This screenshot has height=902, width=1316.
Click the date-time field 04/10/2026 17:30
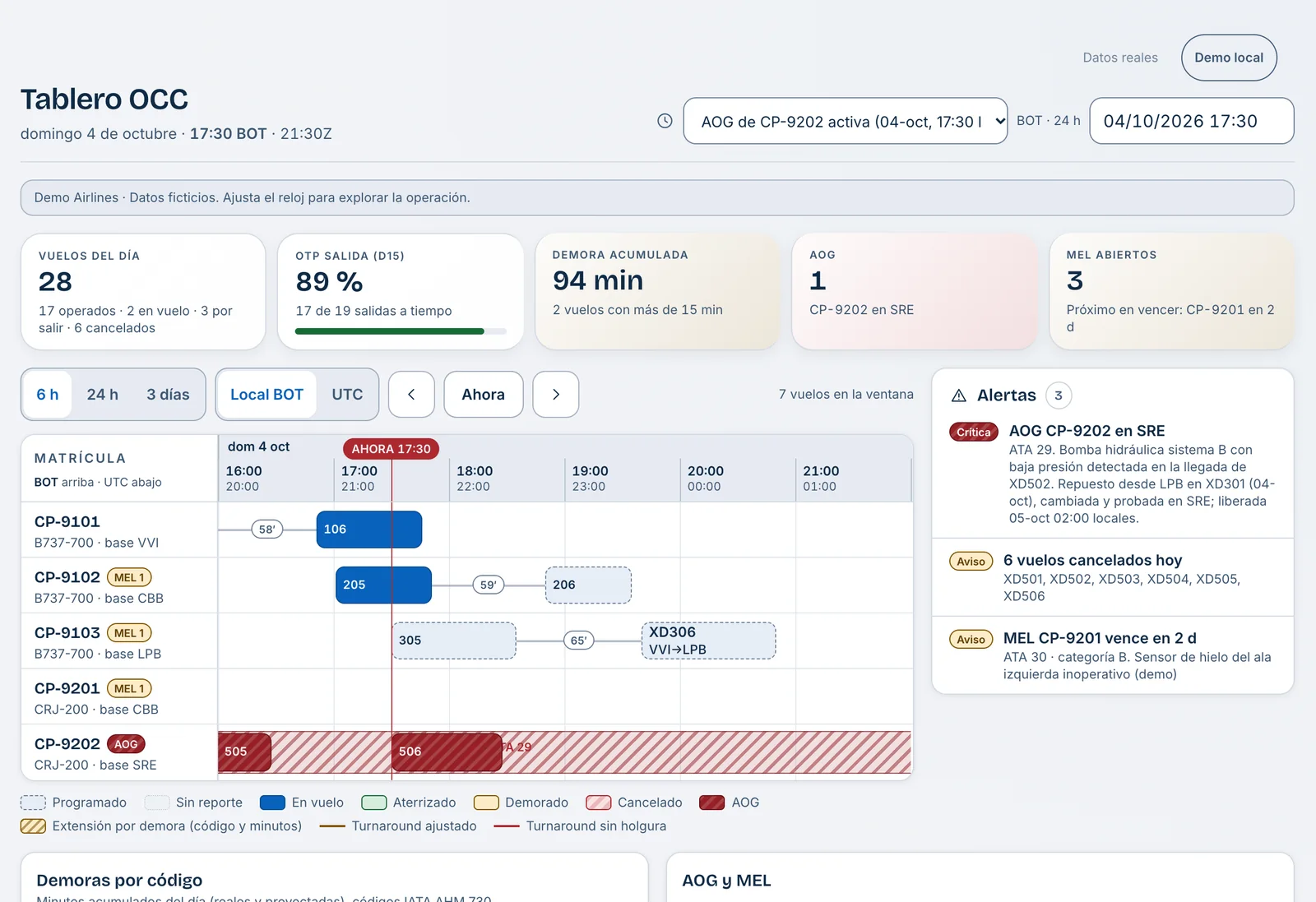1192,121
